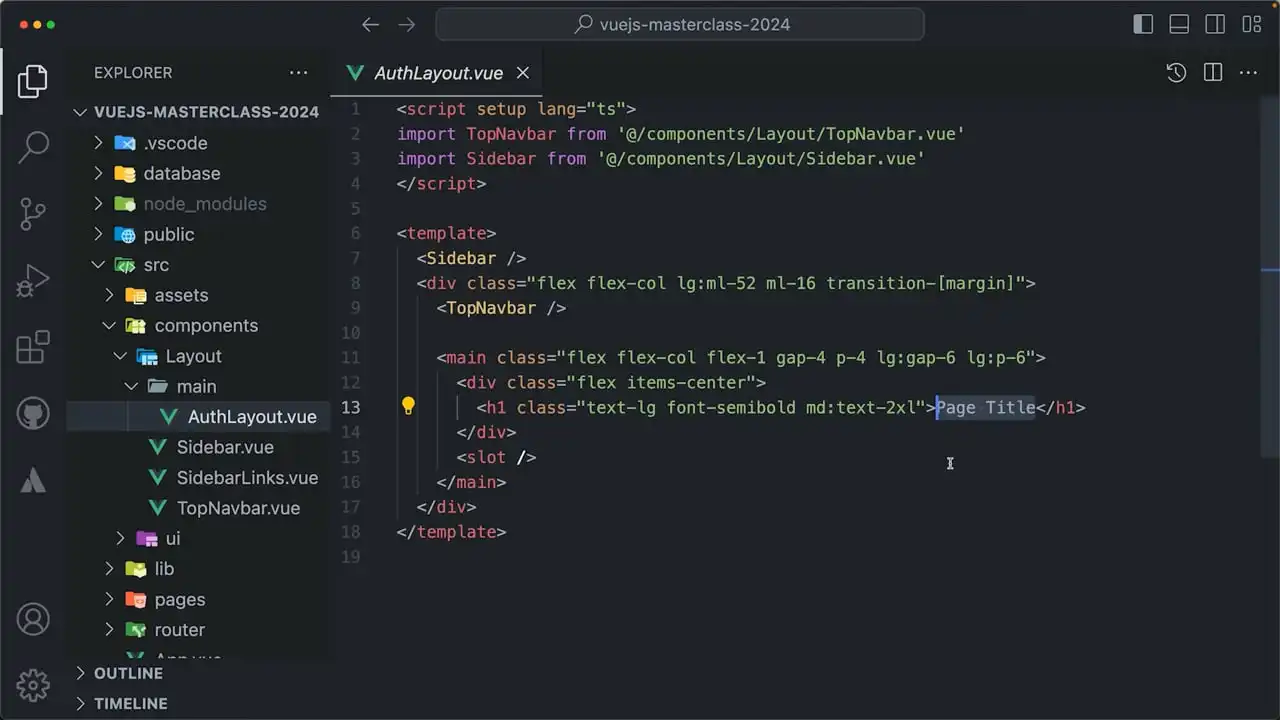Click the lightbulb code action on line 13
Screen dimensions: 1280x720
coord(408,406)
